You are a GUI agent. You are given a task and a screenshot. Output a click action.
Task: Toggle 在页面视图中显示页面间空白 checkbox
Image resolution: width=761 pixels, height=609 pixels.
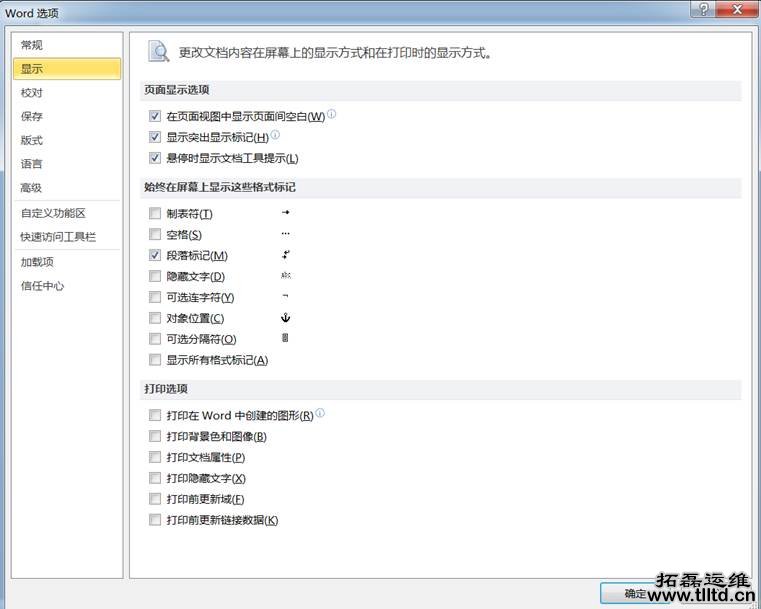pos(155,116)
